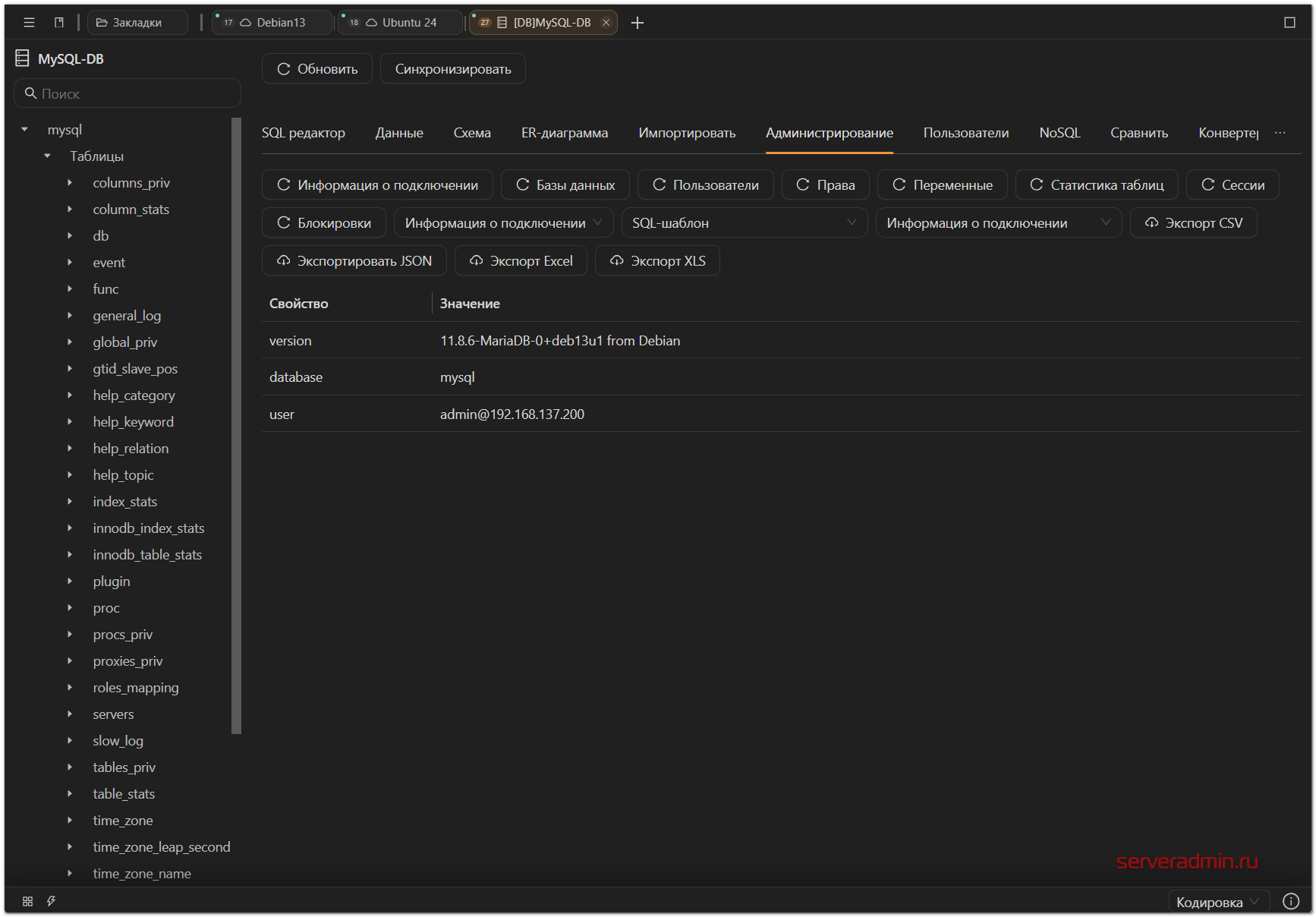This screenshot has width=1316, height=917.
Task: Open the hamburger main menu
Action: [29, 23]
